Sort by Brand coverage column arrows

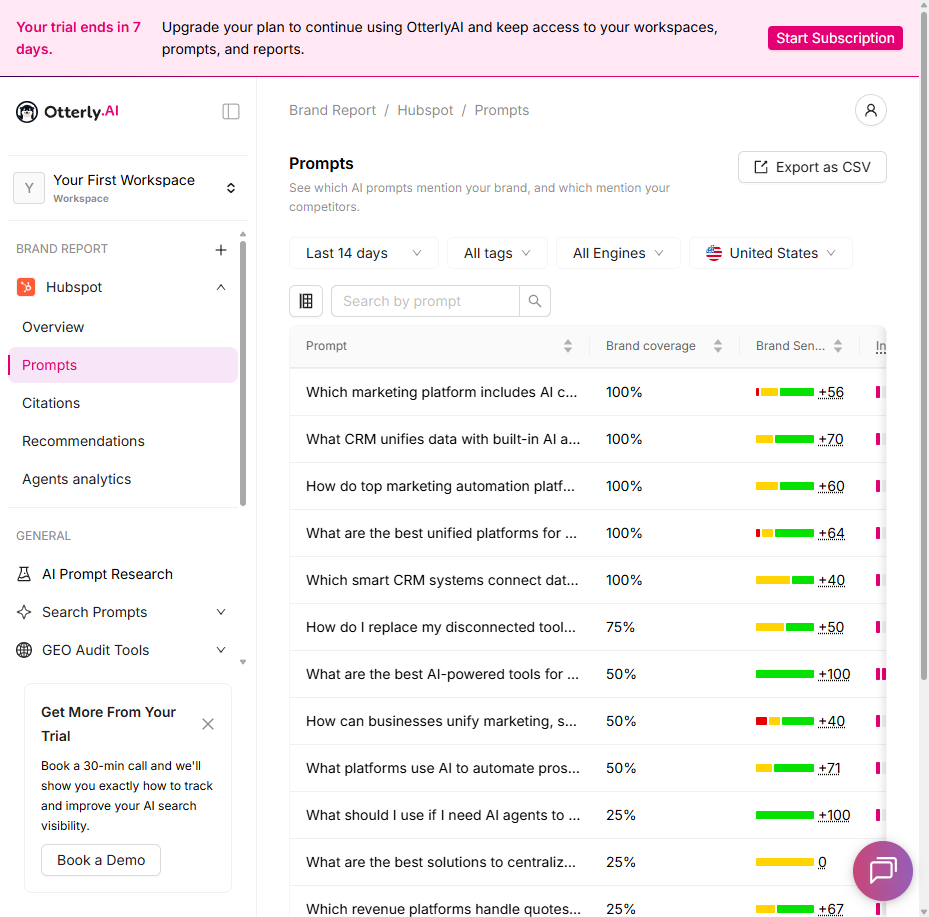(x=717, y=346)
